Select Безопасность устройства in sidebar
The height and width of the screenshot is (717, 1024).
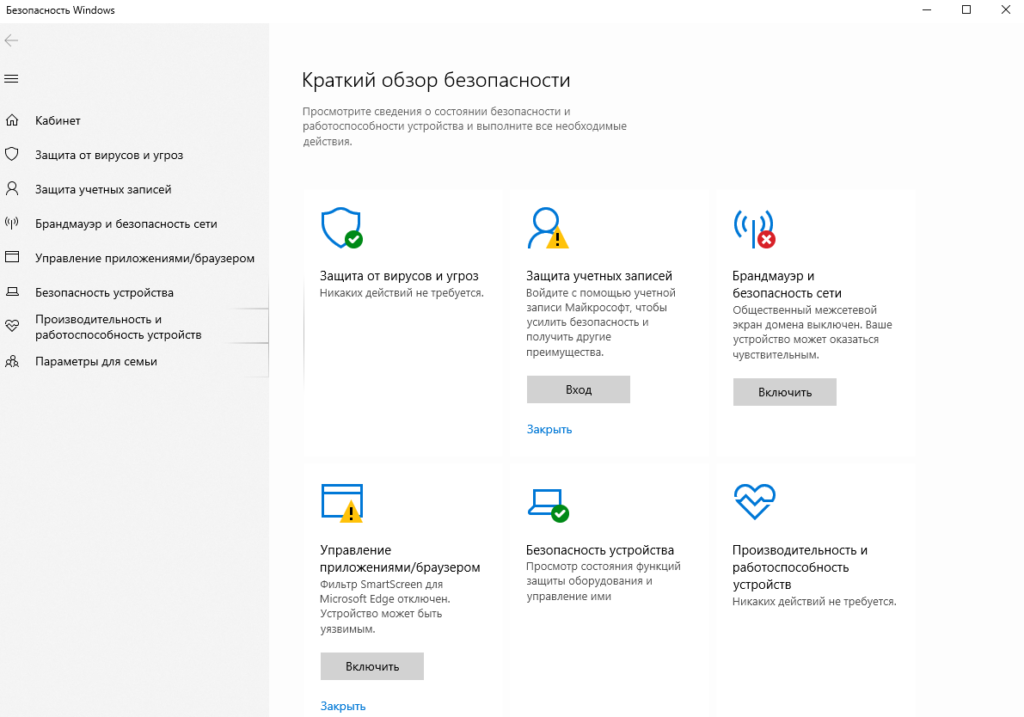[104, 293]
